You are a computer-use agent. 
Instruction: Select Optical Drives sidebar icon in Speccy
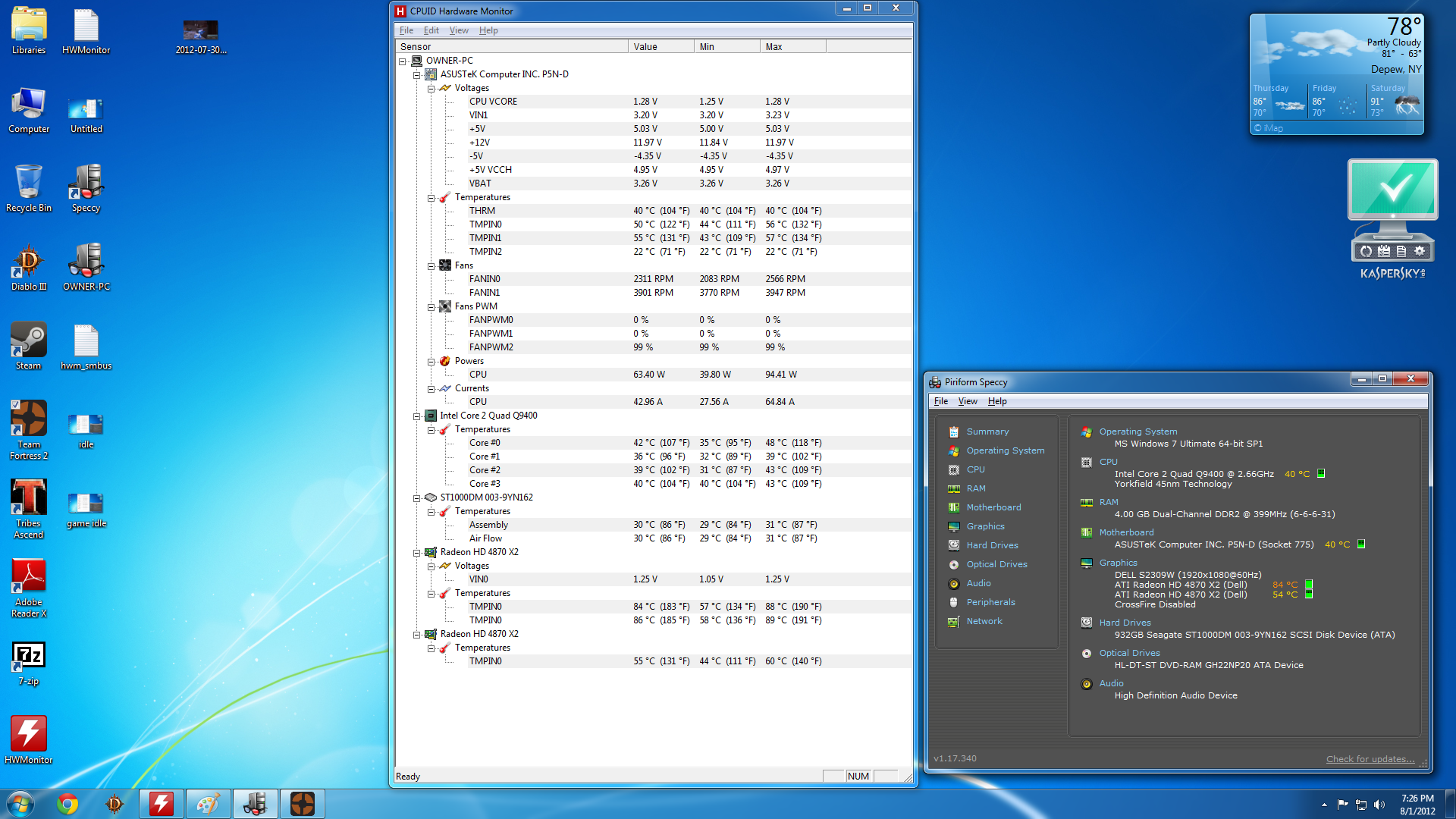click(954, 564)
